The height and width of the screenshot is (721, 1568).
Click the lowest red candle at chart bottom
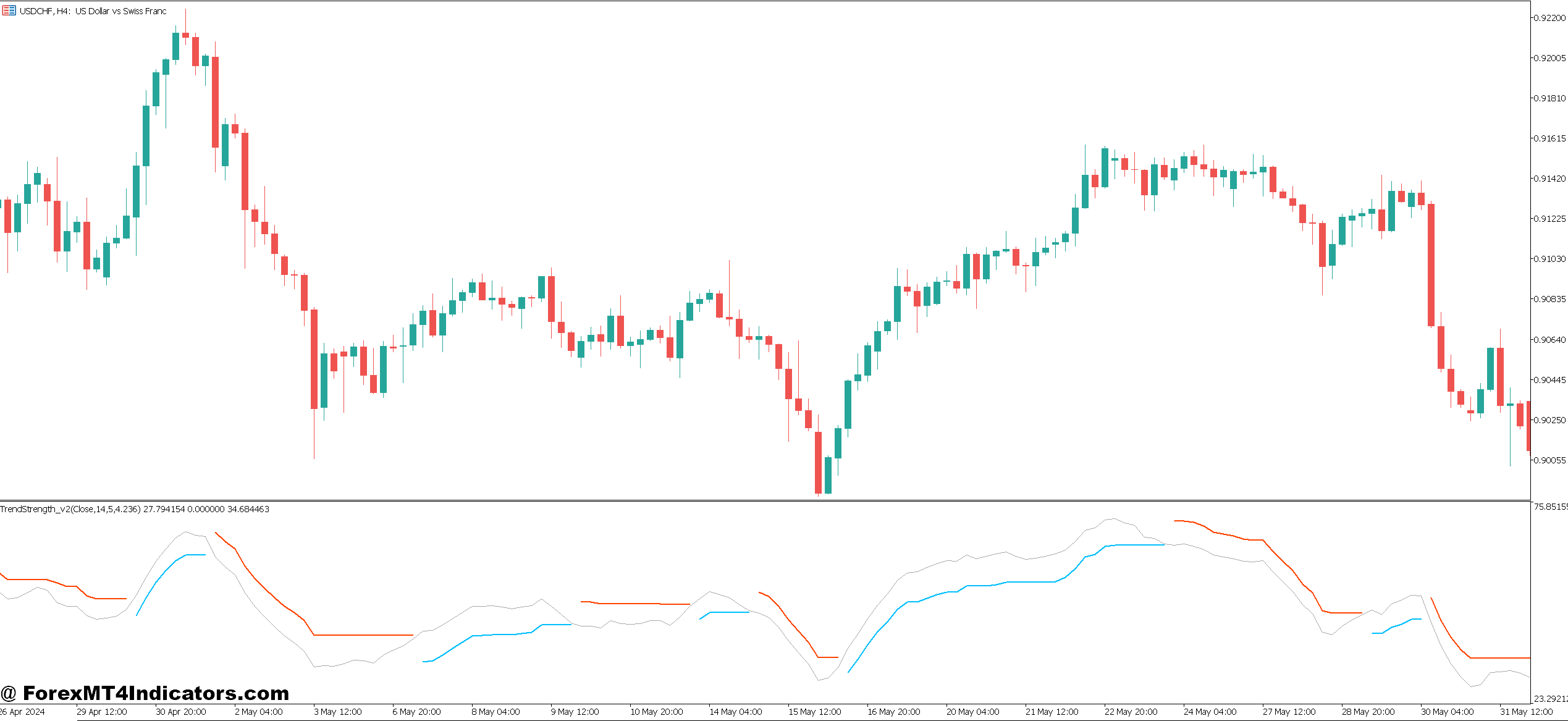pos(818,462)
